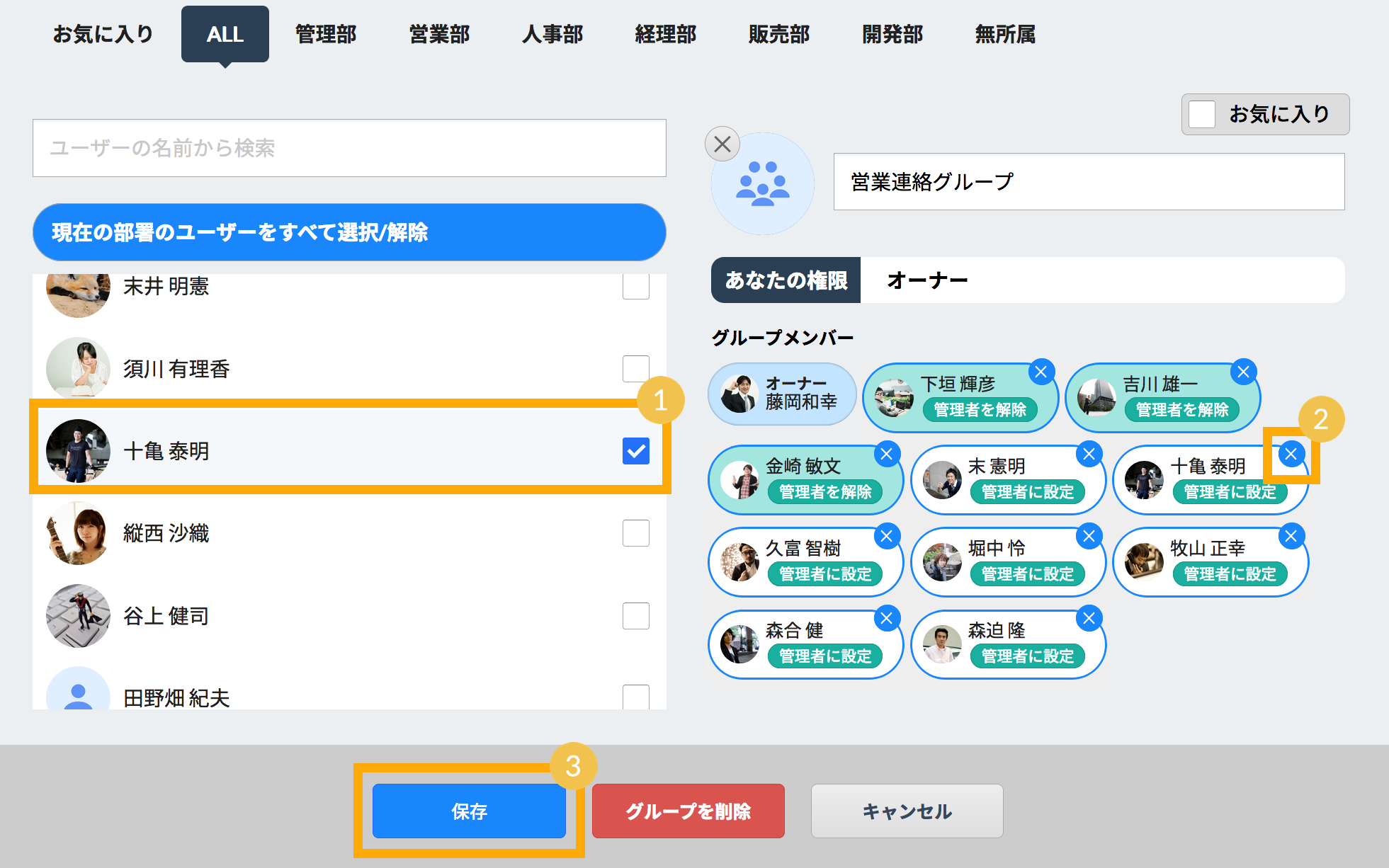Remove 久富 智樹 using x icon
The width and height of the screenshot is (1389, 868).
[x=887, y=536]
